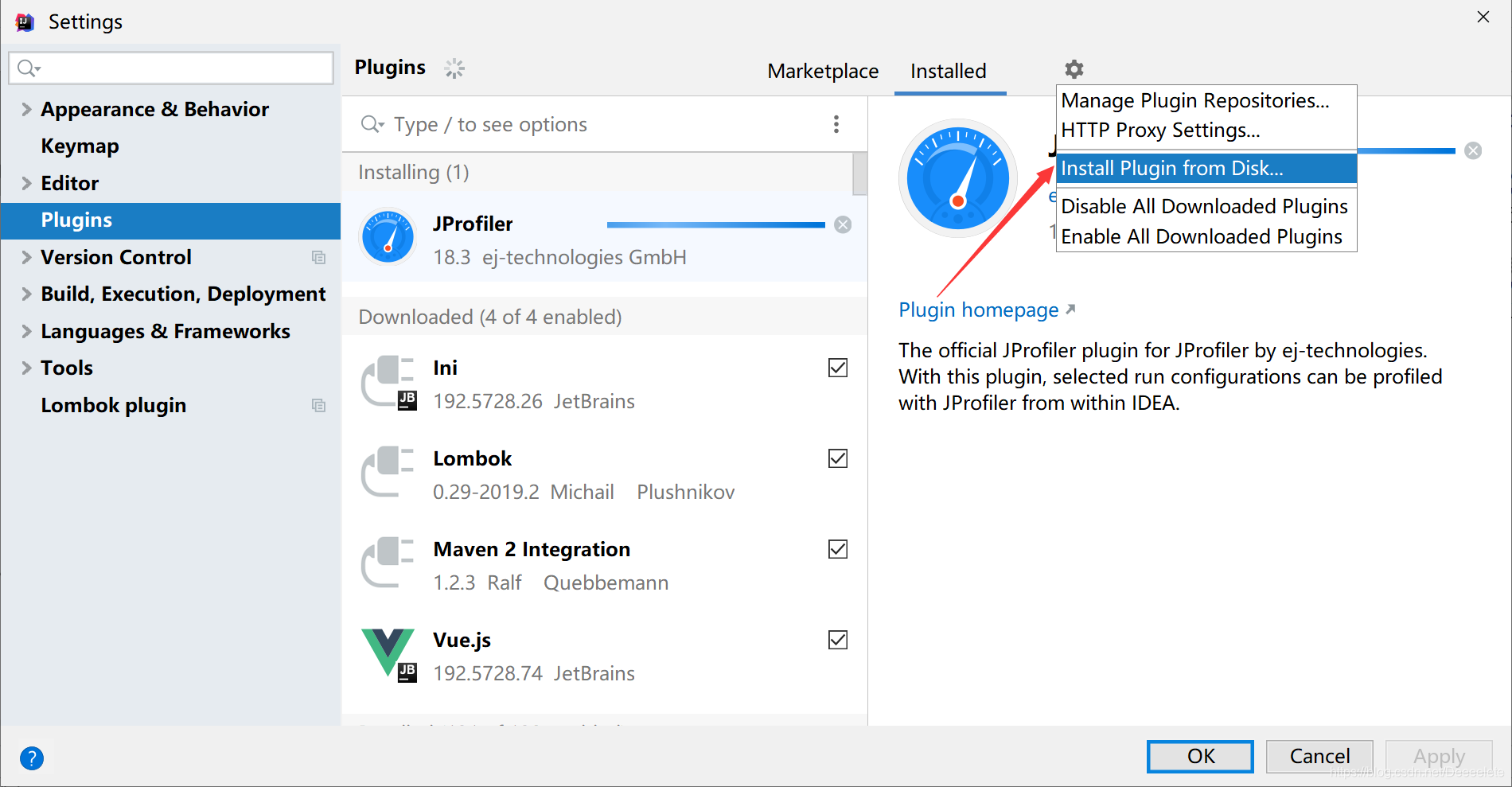Click the plugin list vertical scrollbar
This screenshot has height=787, width=1512.
tap(859, 173)
